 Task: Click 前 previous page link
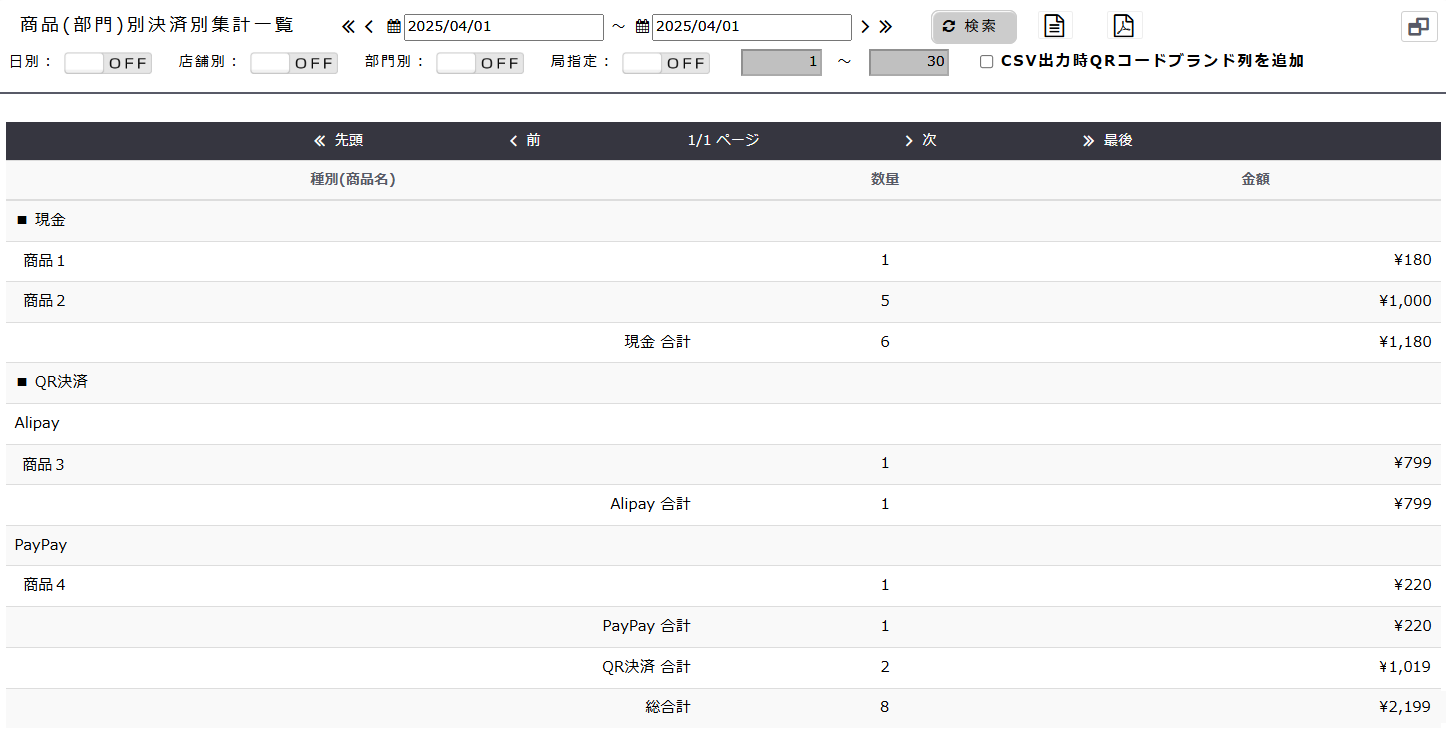[x=525, y=141]
